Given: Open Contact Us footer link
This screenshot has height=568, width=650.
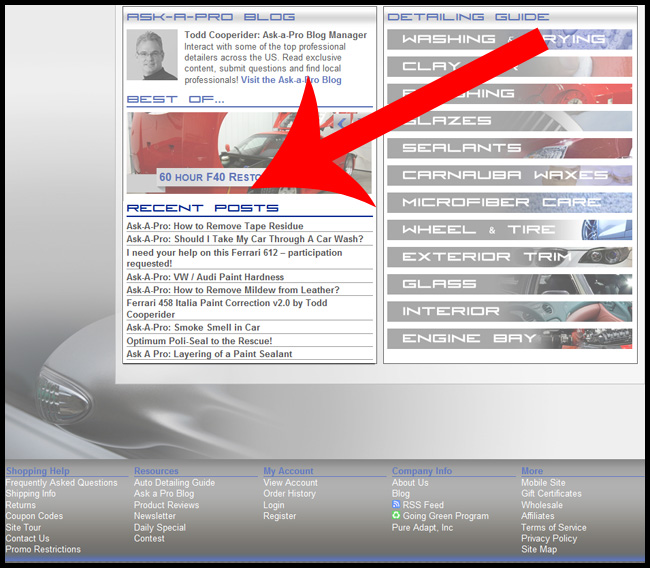Looking at the screenshot, I should point(27,538).
